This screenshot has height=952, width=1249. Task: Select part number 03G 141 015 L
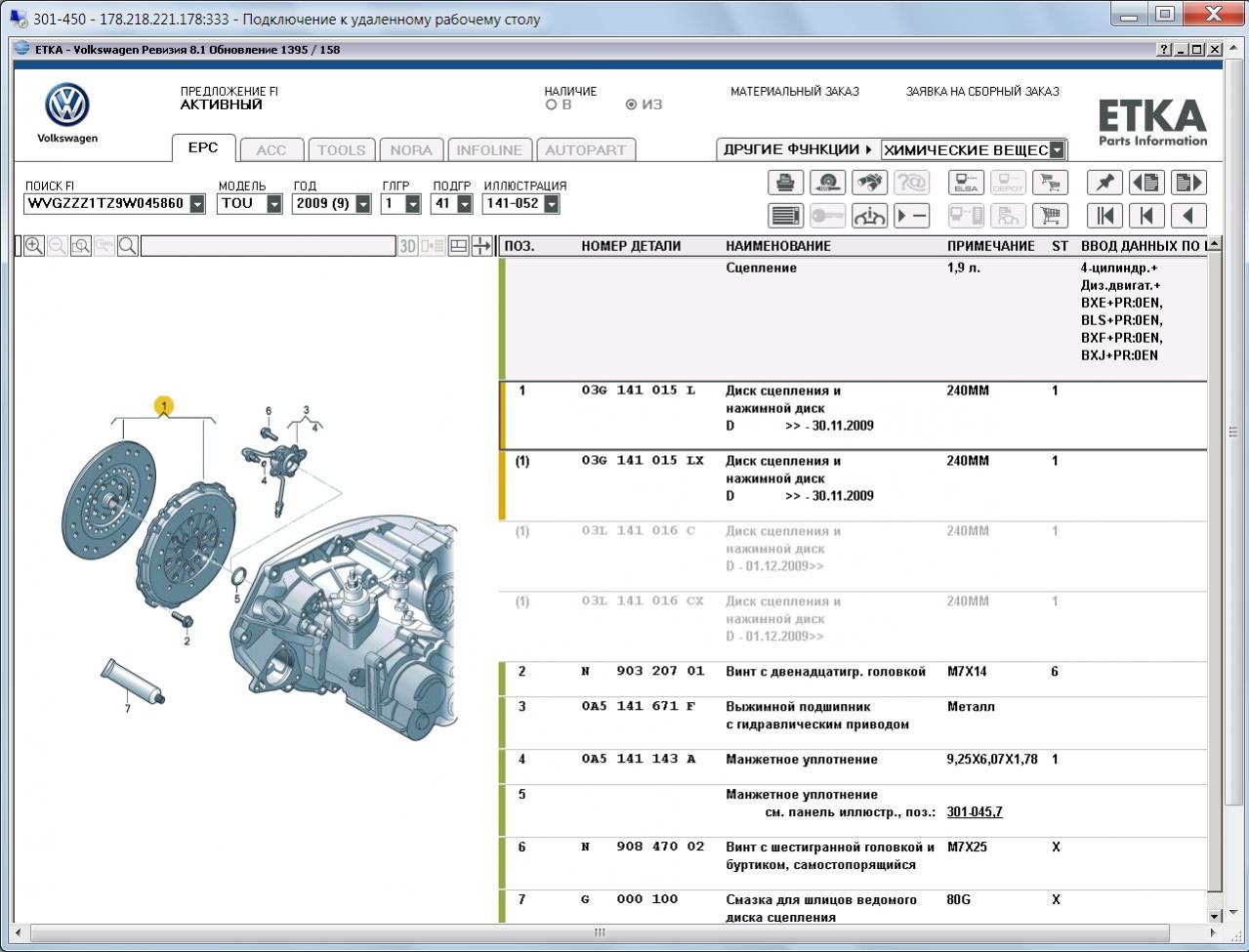(x=639, y=391)
